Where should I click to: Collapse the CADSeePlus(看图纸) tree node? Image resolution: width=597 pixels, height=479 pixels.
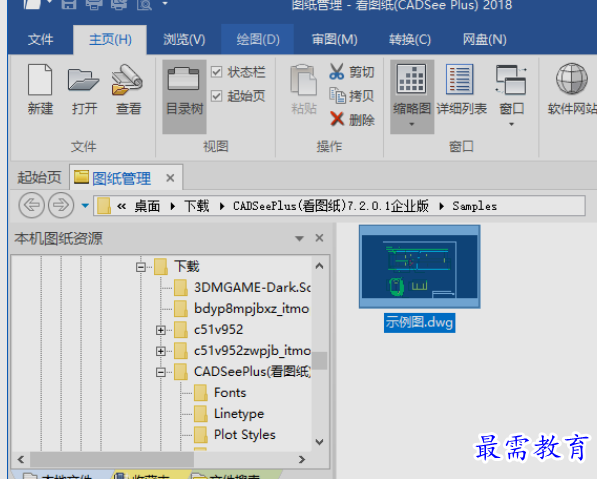pos(161,372)
